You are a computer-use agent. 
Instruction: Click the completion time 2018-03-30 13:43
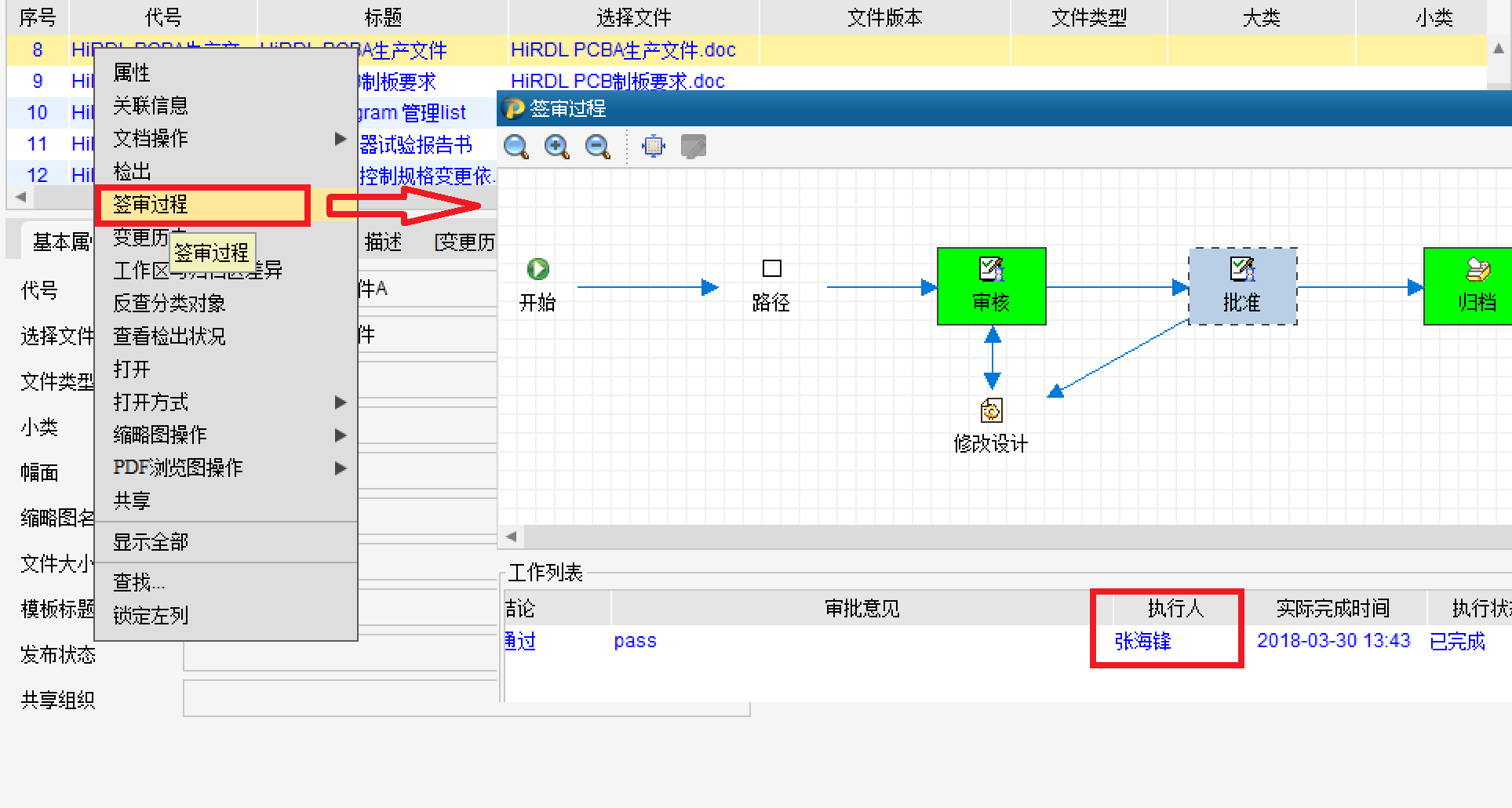tap(1334, 641)
